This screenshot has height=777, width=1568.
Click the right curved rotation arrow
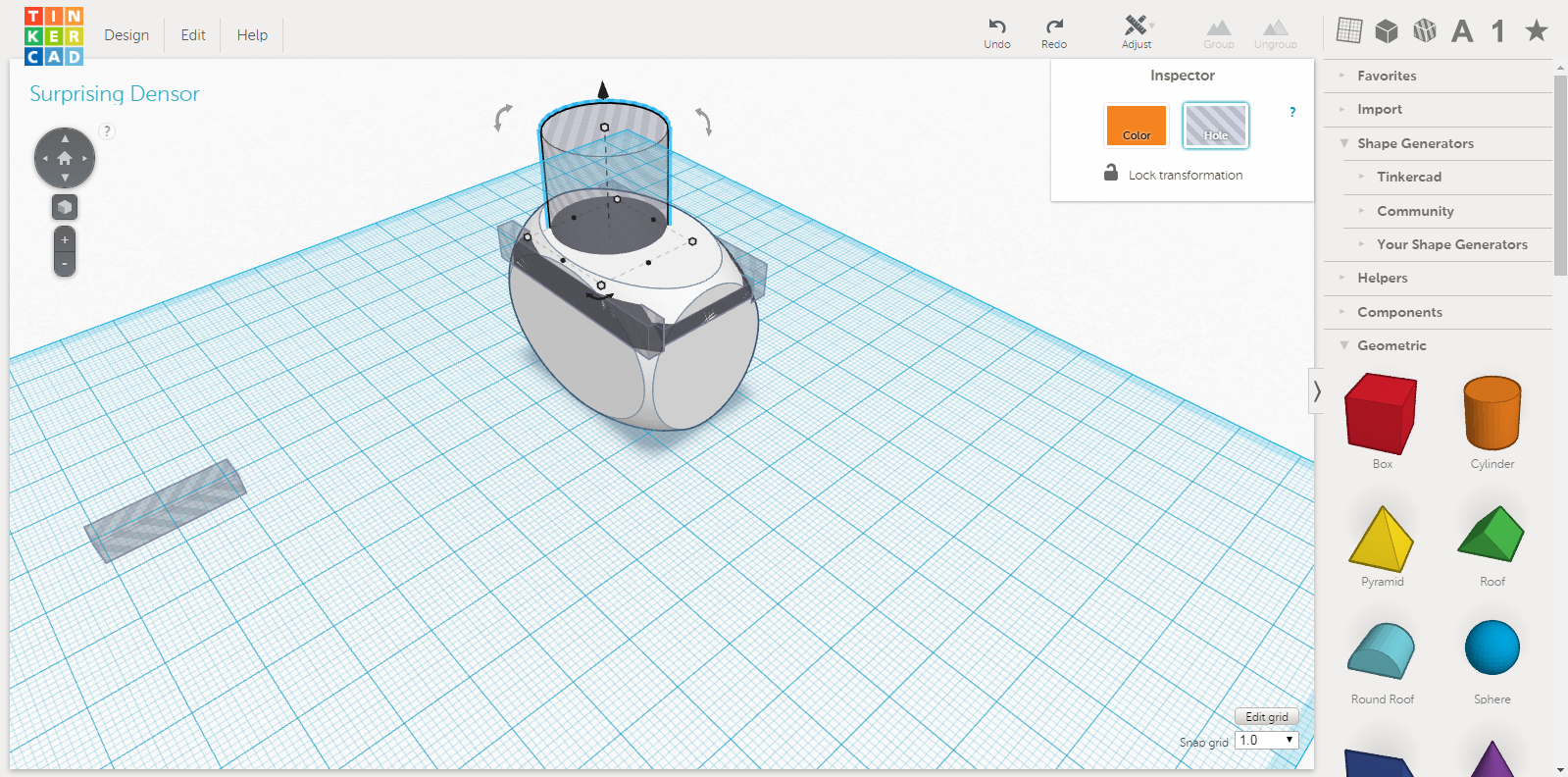[x=704, y=122]
